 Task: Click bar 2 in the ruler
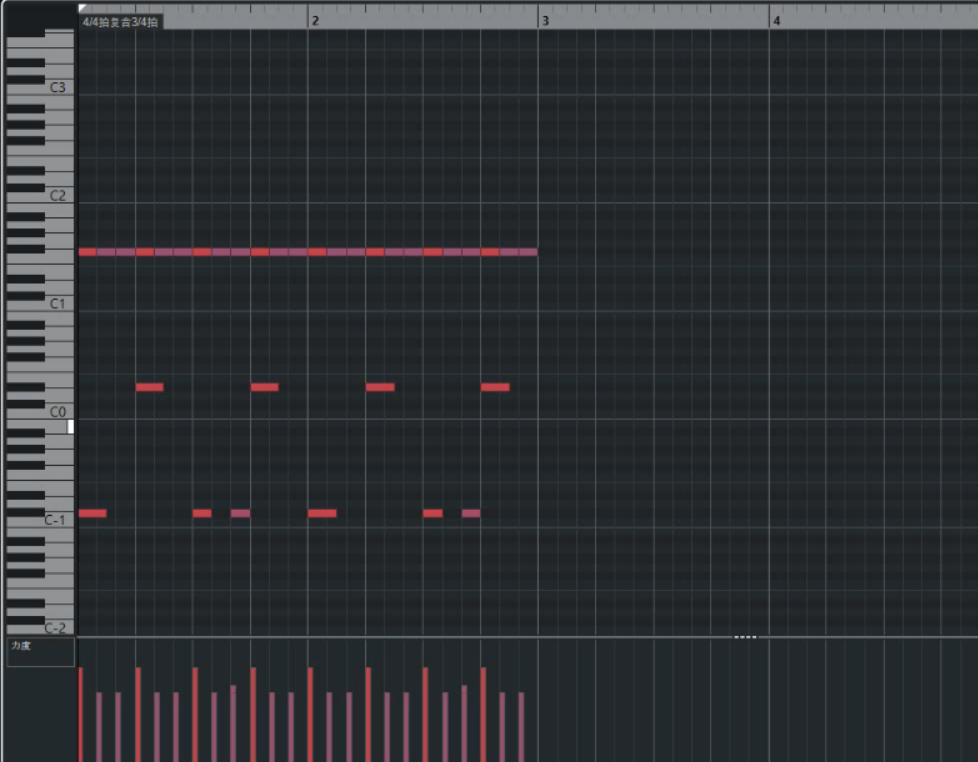click(x=314, y=20)
